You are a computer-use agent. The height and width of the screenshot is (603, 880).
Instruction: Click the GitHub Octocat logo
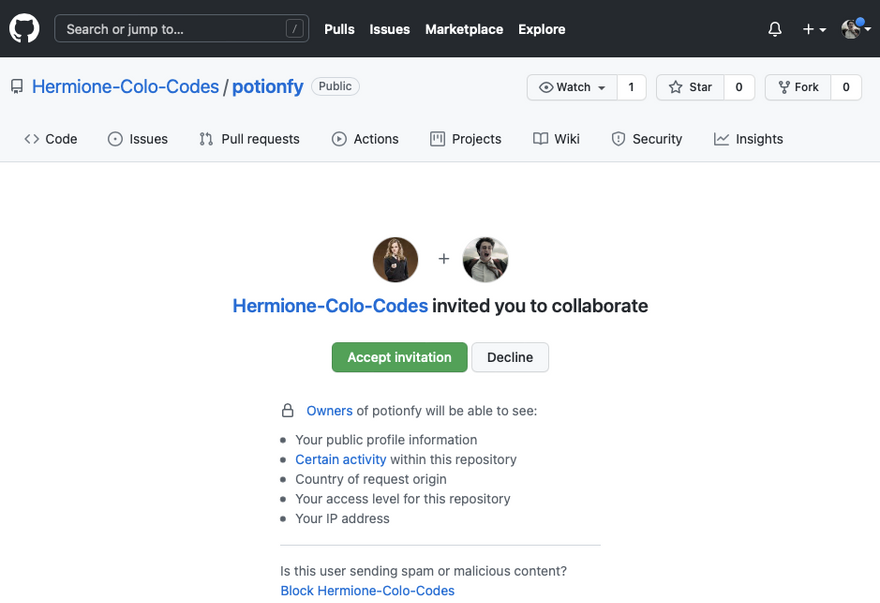24,29
